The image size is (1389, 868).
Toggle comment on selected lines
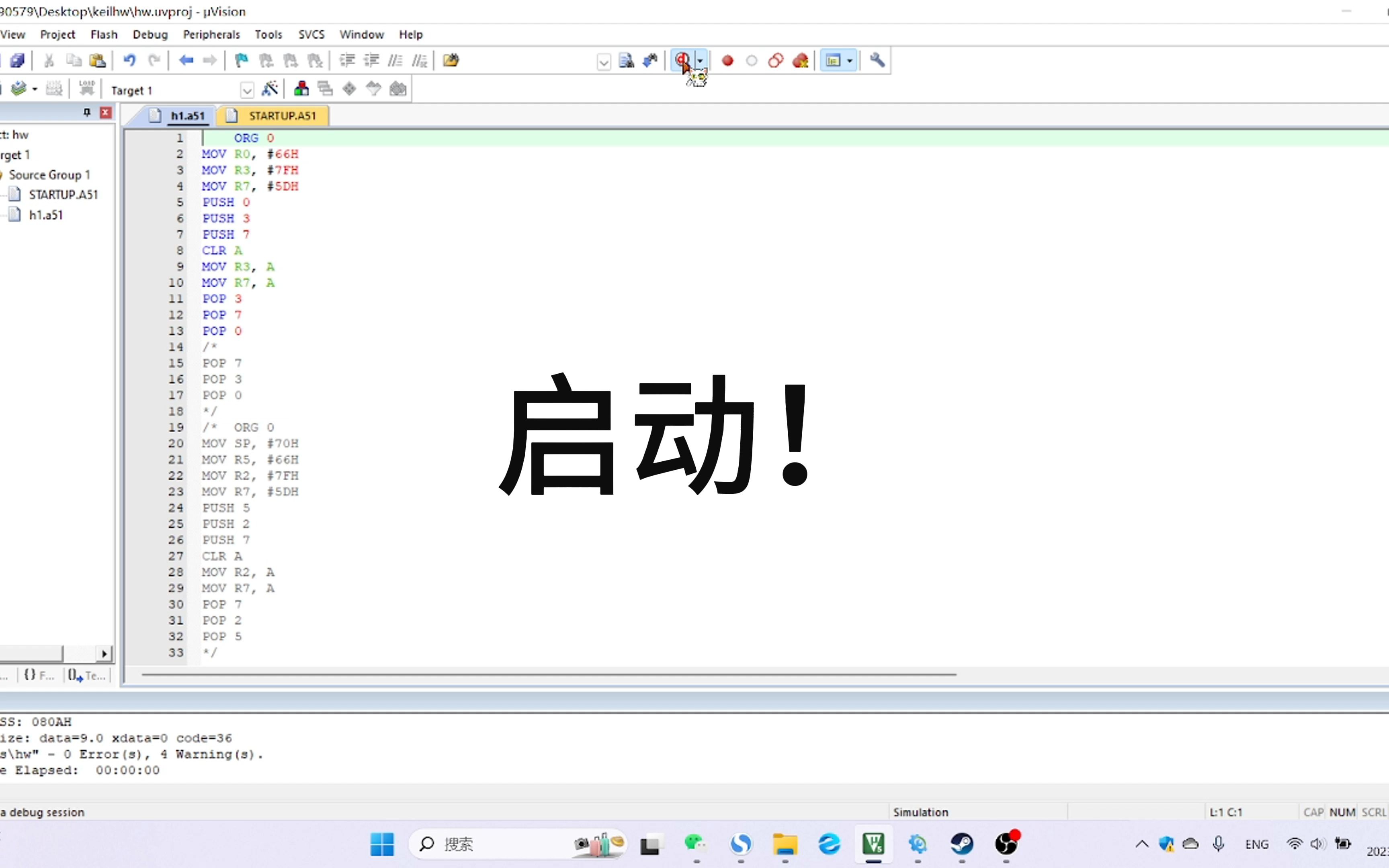tap(395, 60)
